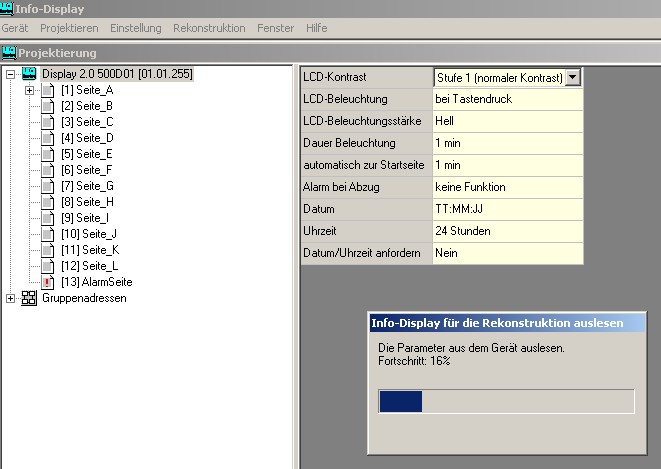661x469 pixels.
Task: Collapse the Display 2.0 500D01 node
Action: pos(11,74)
